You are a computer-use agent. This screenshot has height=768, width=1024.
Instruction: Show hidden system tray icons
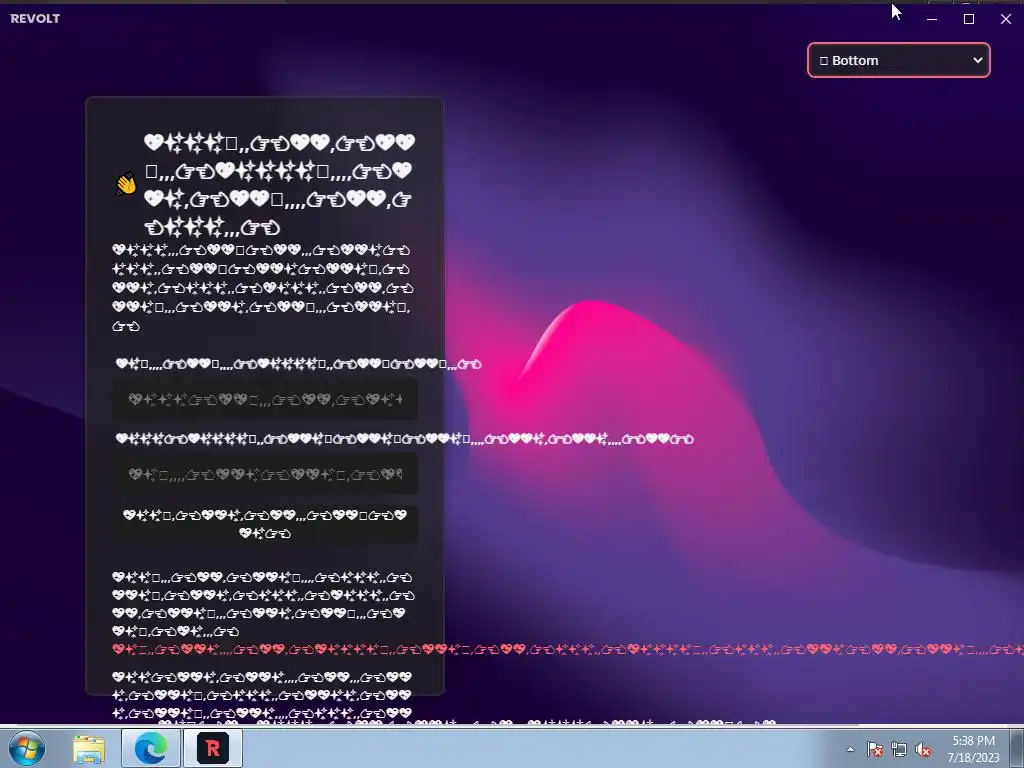[850, 749]
